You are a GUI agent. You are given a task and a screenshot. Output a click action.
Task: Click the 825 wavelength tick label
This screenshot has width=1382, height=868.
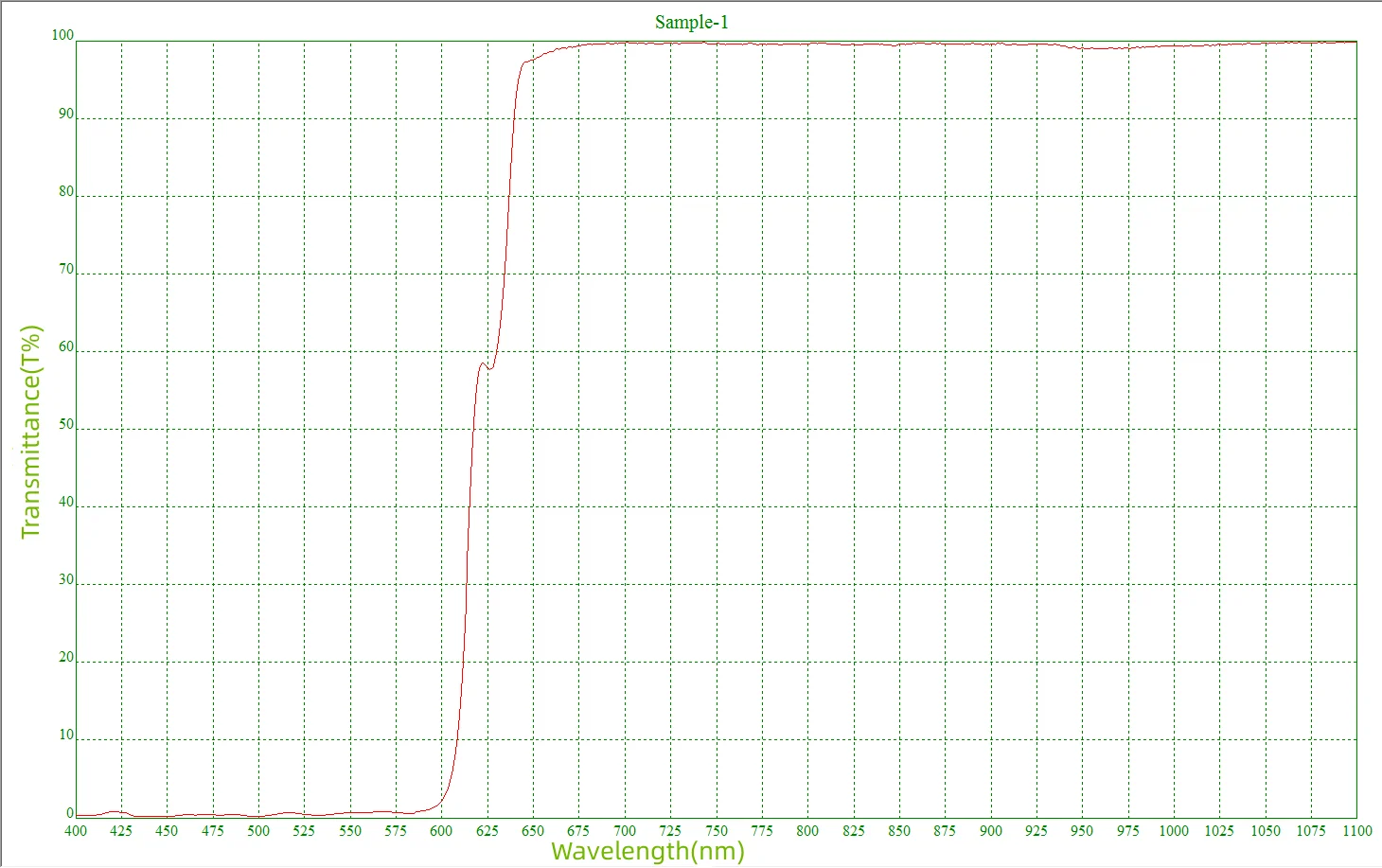pos(854,830)
